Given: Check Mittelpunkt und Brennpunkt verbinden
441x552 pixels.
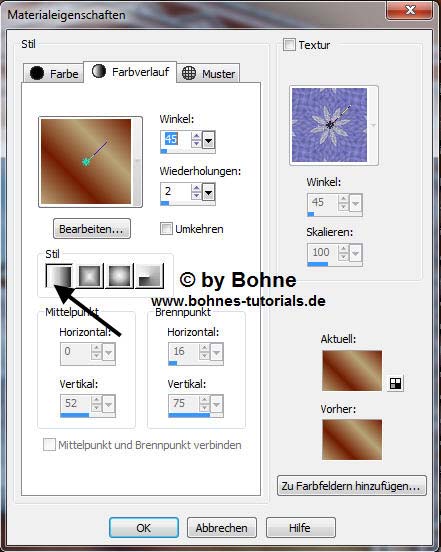Looking at the screenshot, I should [x=49, y=445].
